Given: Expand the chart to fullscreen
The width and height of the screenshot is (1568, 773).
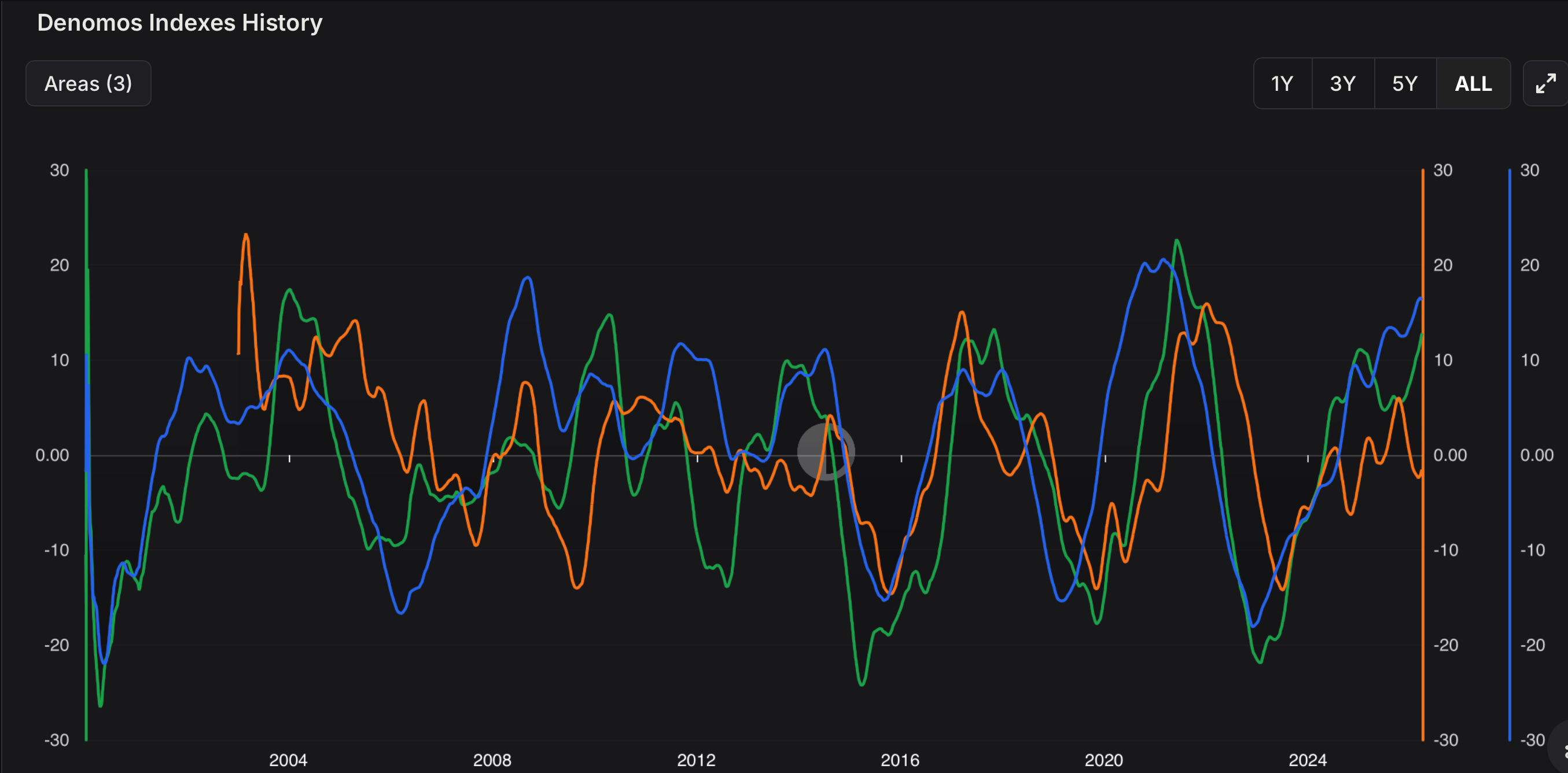Looking at the screenshot, I should pyautogui.click(x=1545, y=83).
